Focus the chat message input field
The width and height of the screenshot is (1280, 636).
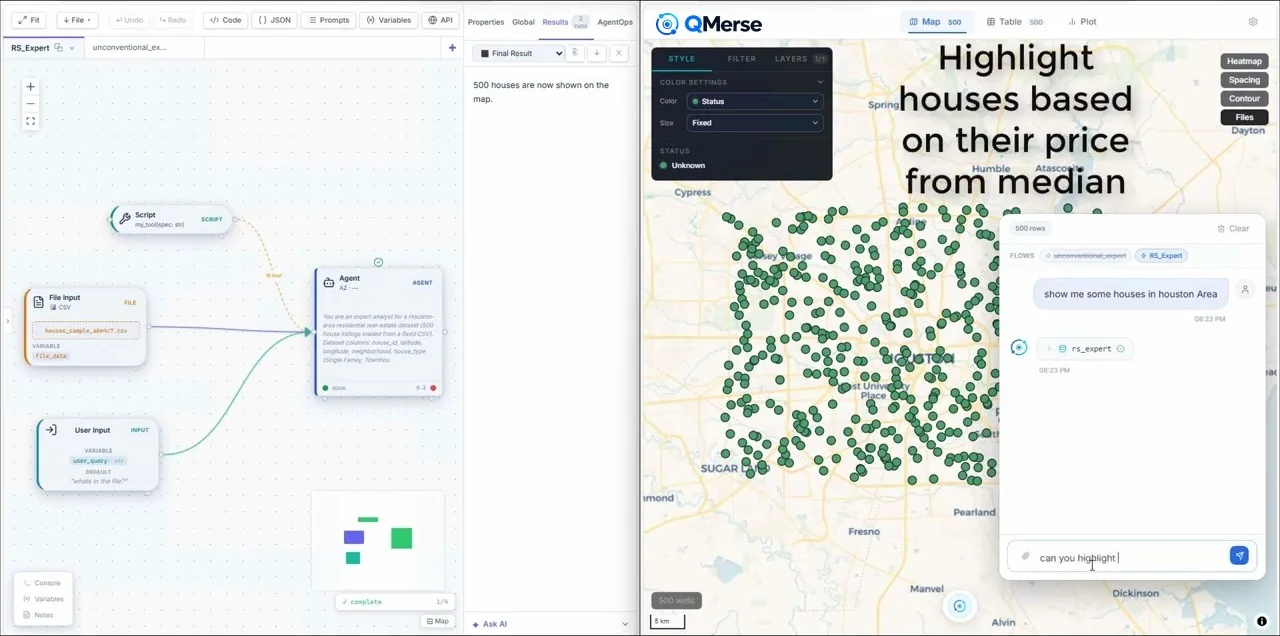(x=1130, y=557)
